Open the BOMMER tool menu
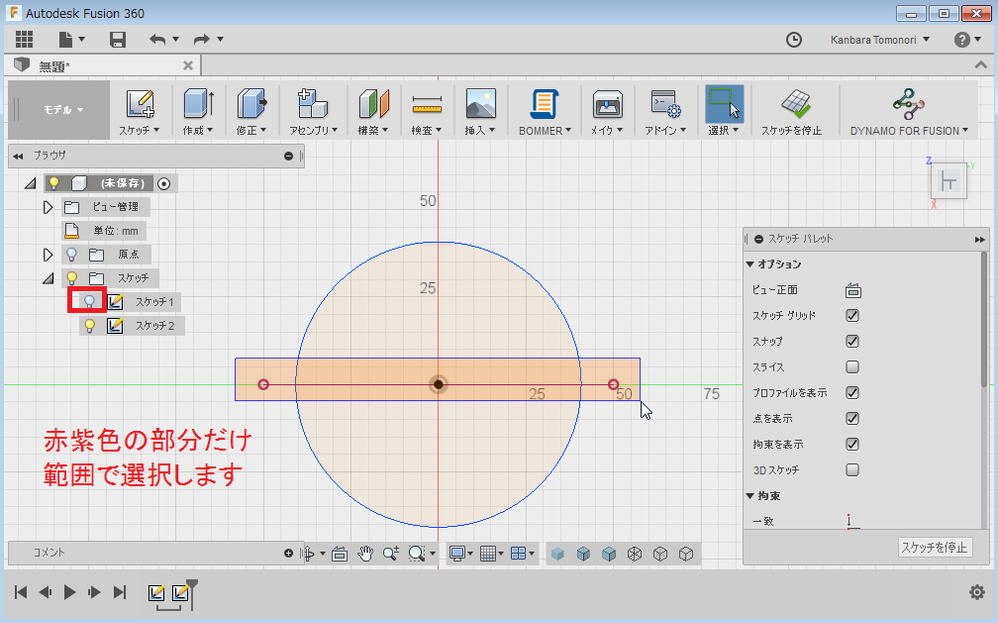The image size is (998, 623). [x=545, y=111]
